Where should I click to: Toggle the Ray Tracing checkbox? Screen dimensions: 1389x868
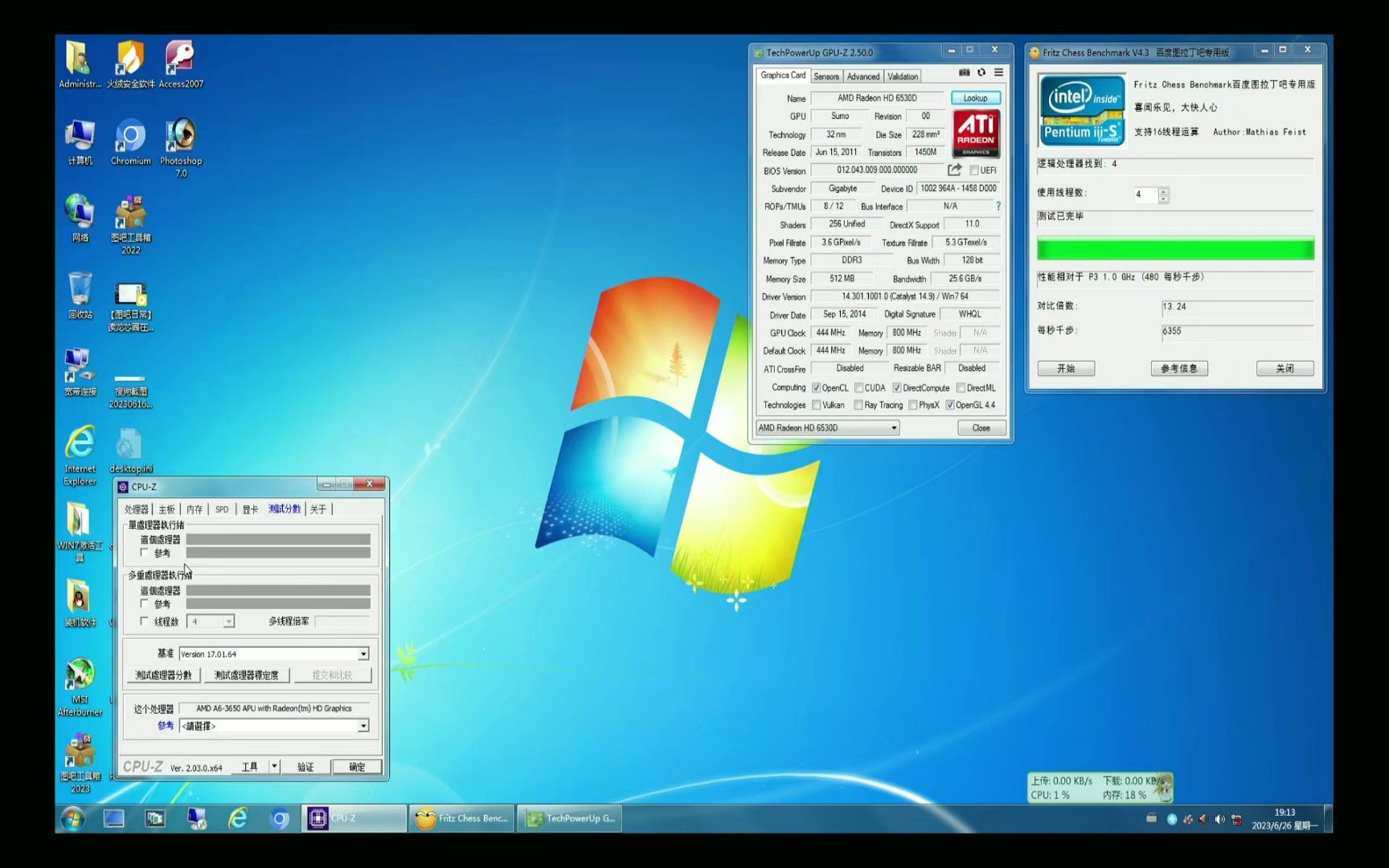tap(858, 405)
